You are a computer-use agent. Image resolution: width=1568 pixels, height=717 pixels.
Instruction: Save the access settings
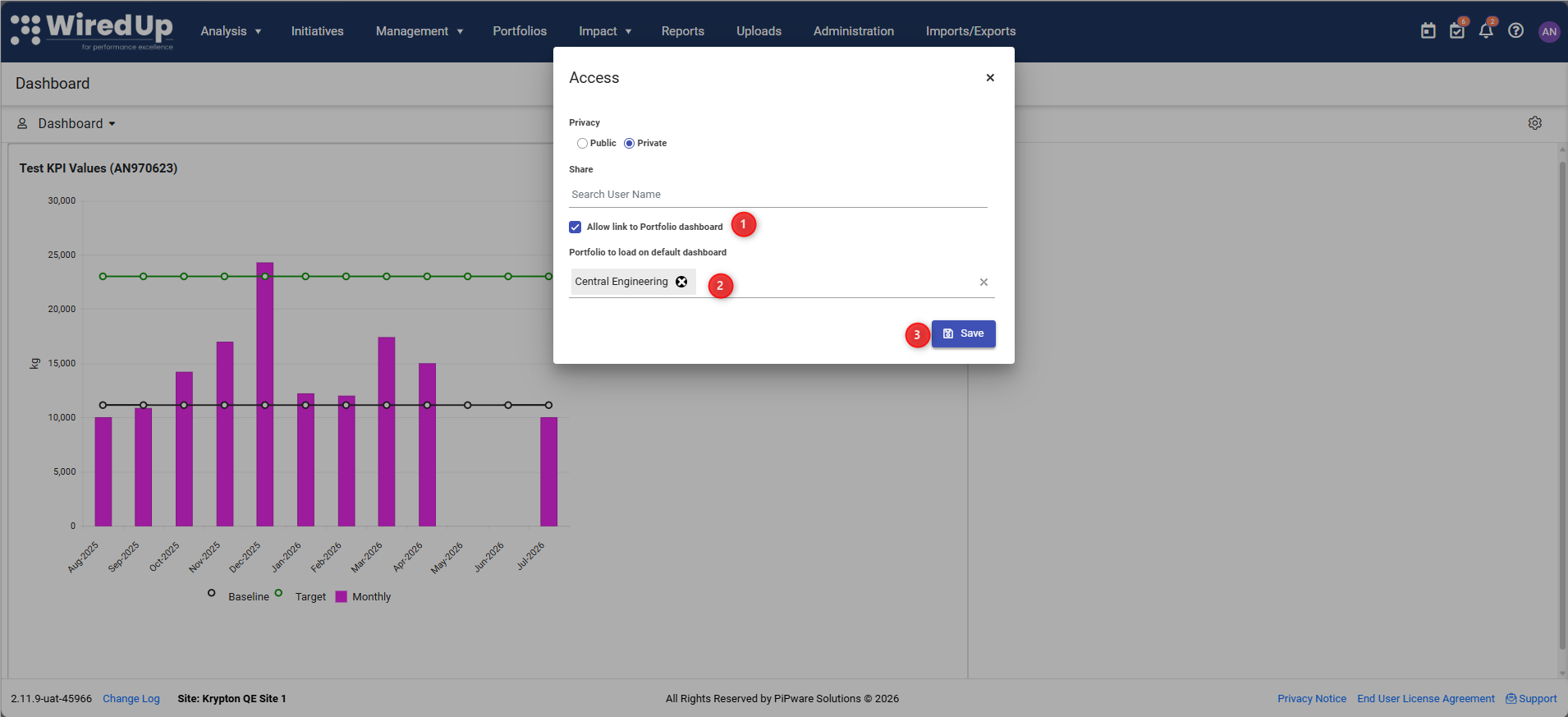(x=964, y=333)
